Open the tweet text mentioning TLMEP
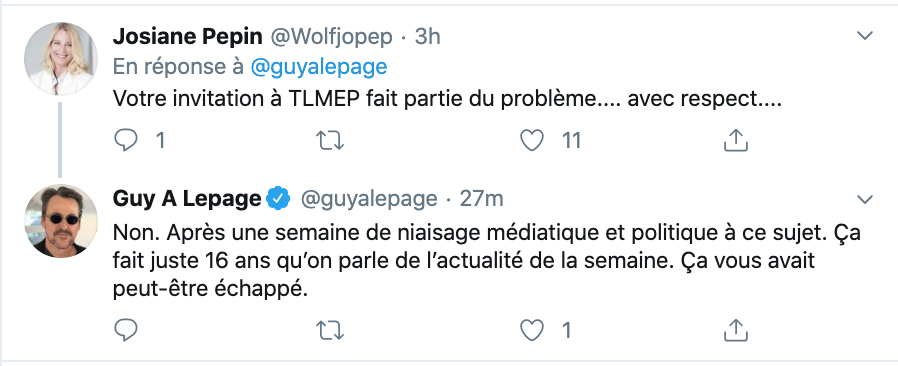 447,99
